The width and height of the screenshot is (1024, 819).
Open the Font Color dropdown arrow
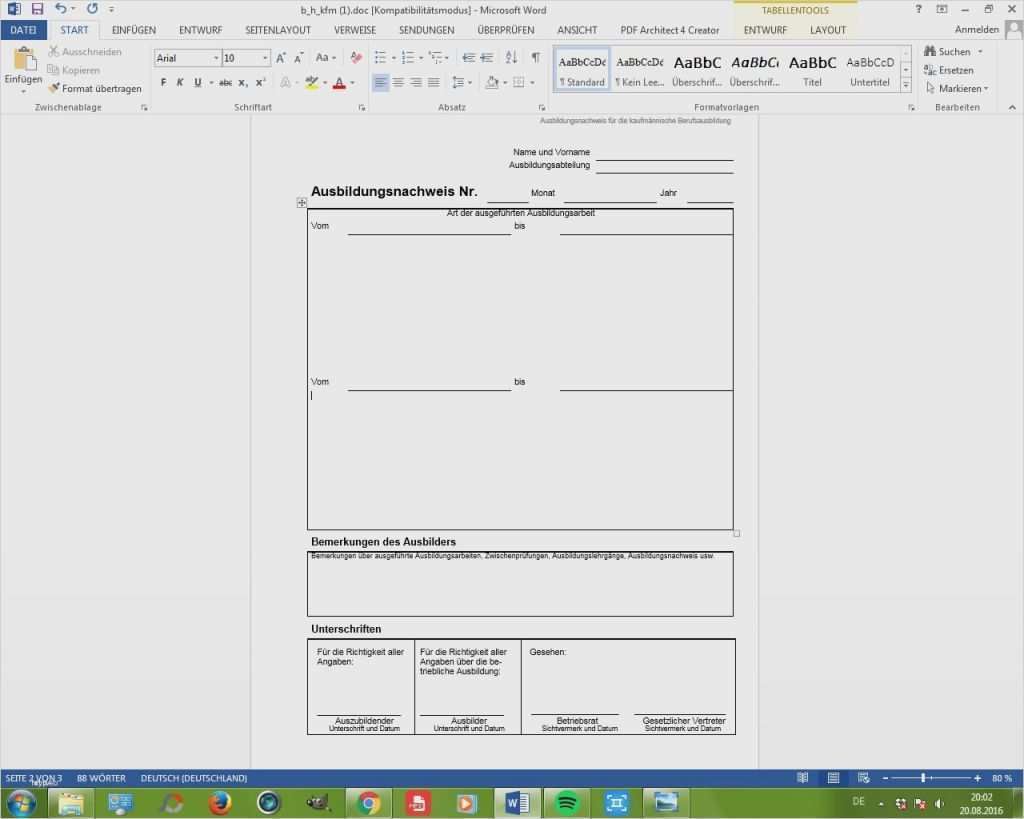[351, 81]
